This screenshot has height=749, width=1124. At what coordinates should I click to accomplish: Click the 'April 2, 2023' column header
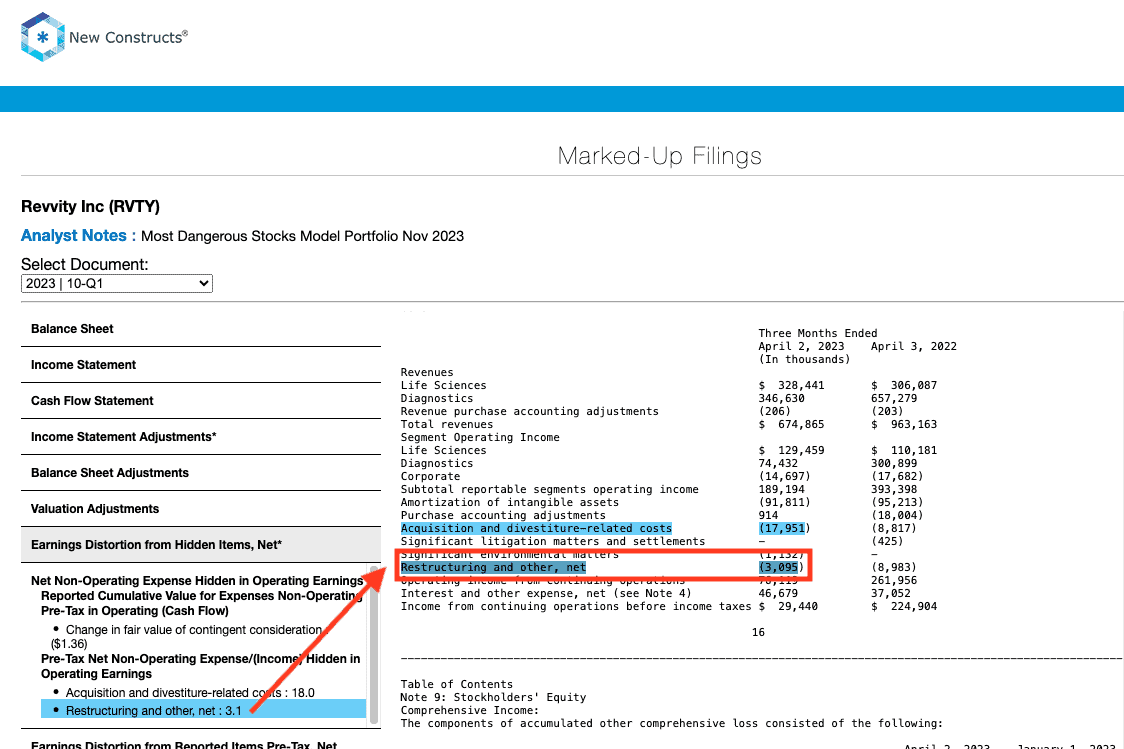801,346
